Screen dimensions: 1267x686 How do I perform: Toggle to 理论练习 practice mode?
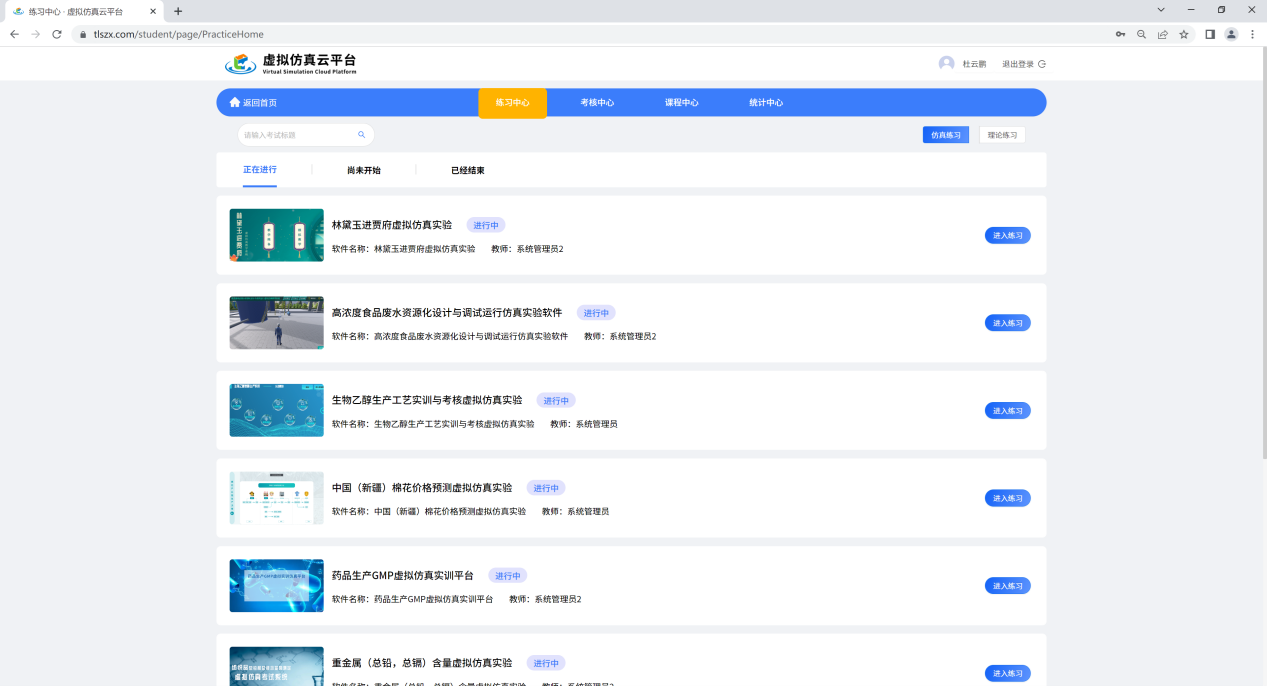click(x=1002, y=135)
